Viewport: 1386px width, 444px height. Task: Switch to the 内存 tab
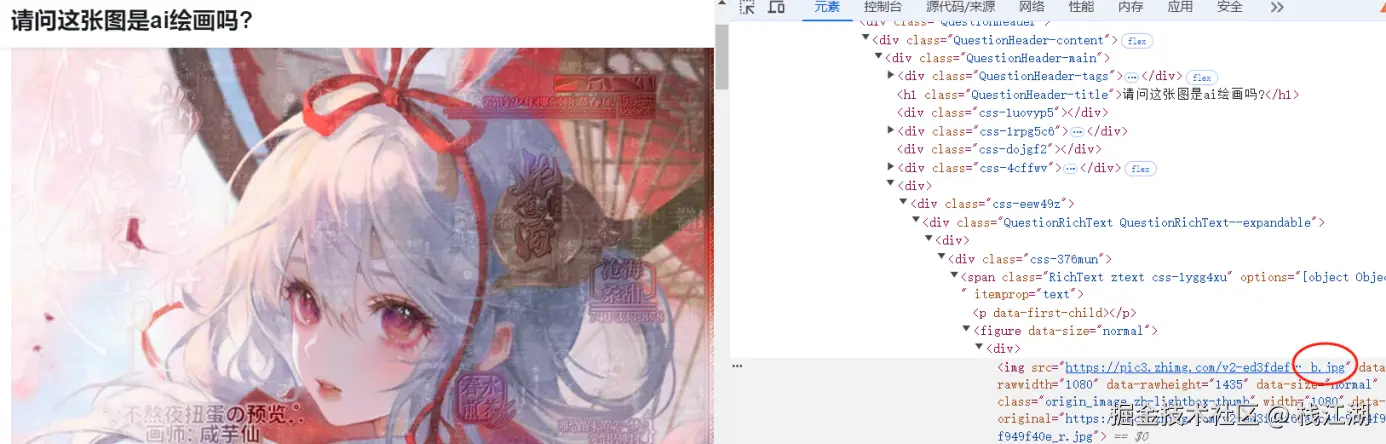pos(1131,7)
